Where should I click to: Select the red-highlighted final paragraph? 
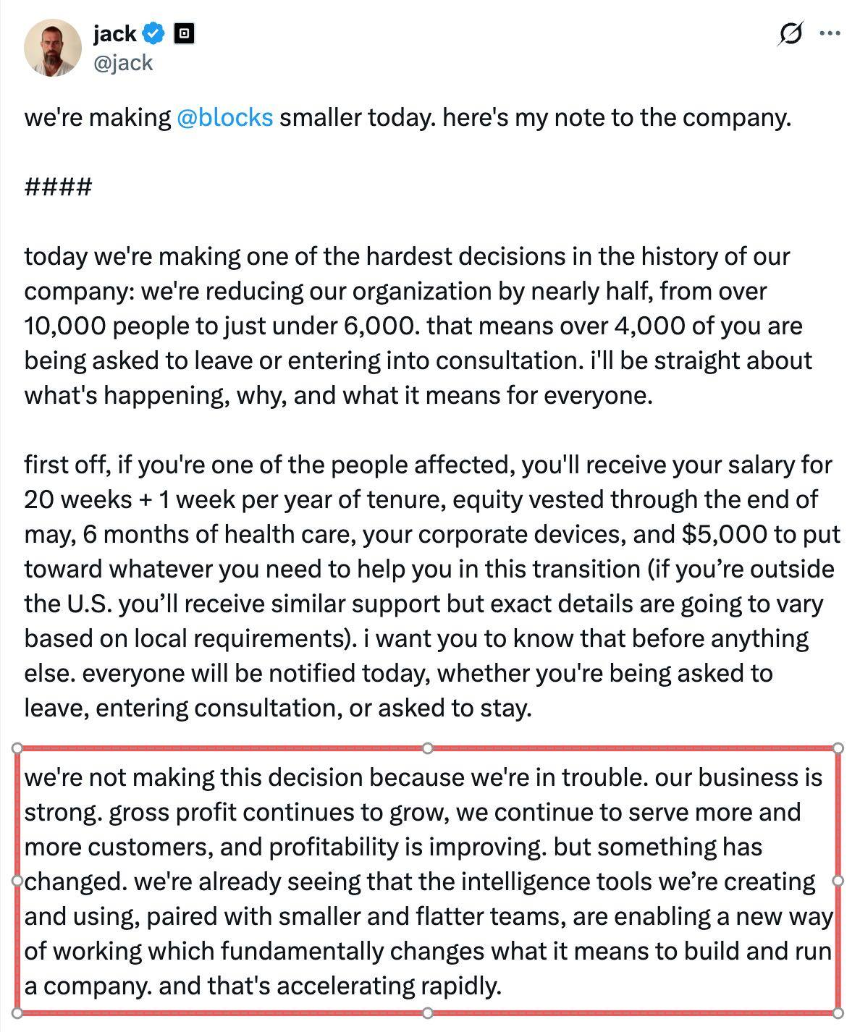point(428,880)
